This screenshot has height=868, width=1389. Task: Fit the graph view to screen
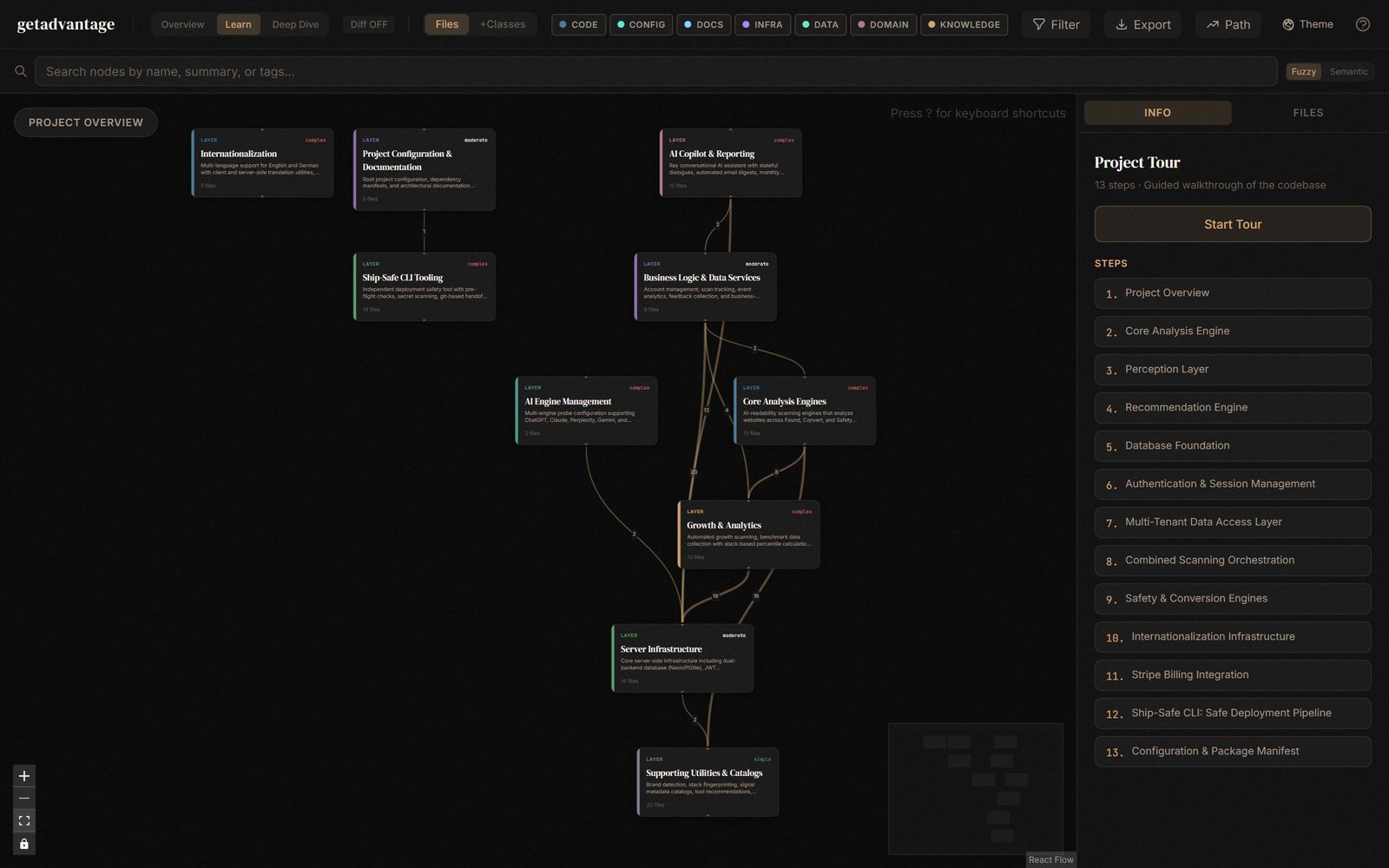tap(24, 821)
